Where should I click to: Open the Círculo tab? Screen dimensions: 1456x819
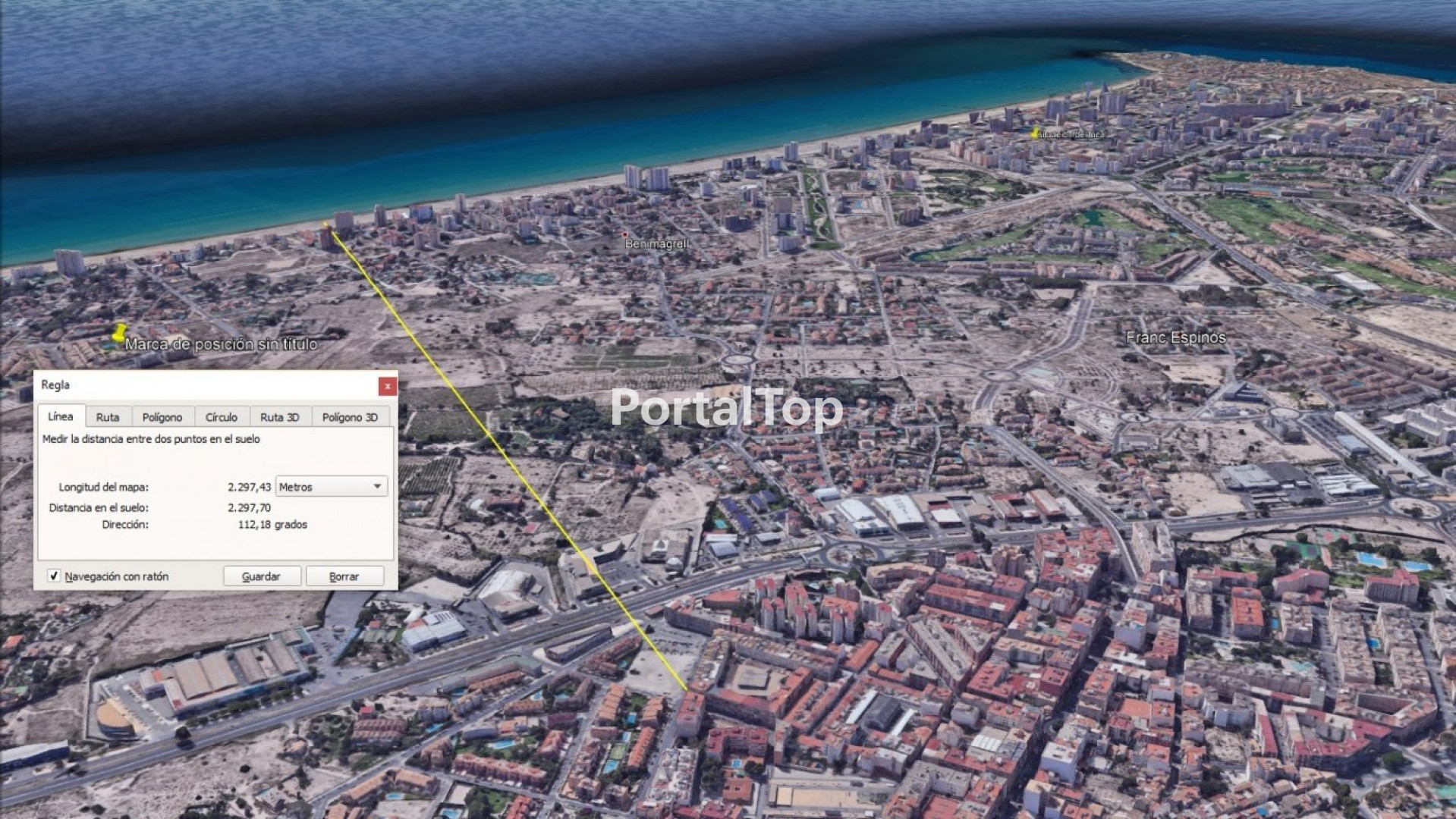click(x=222, y=417)
